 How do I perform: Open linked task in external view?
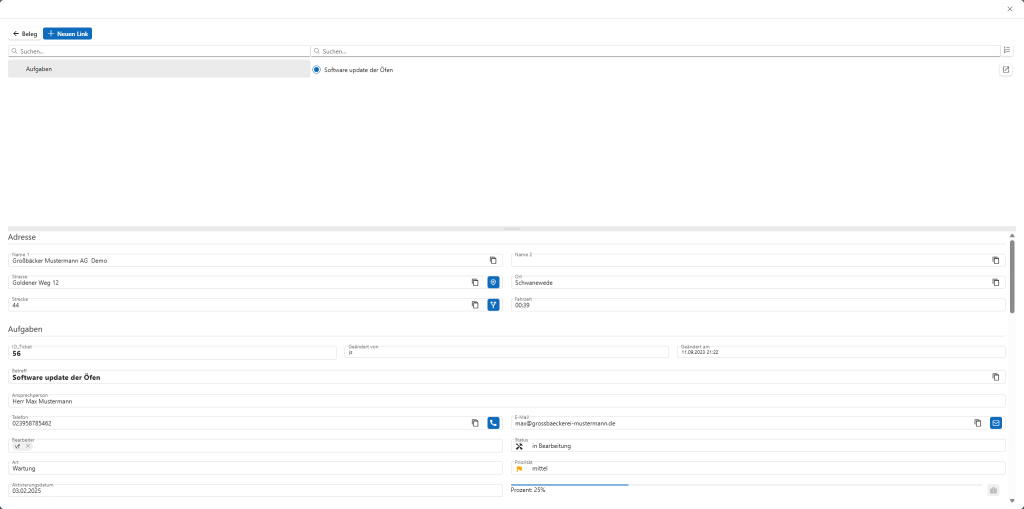[x=1006, y=70]
